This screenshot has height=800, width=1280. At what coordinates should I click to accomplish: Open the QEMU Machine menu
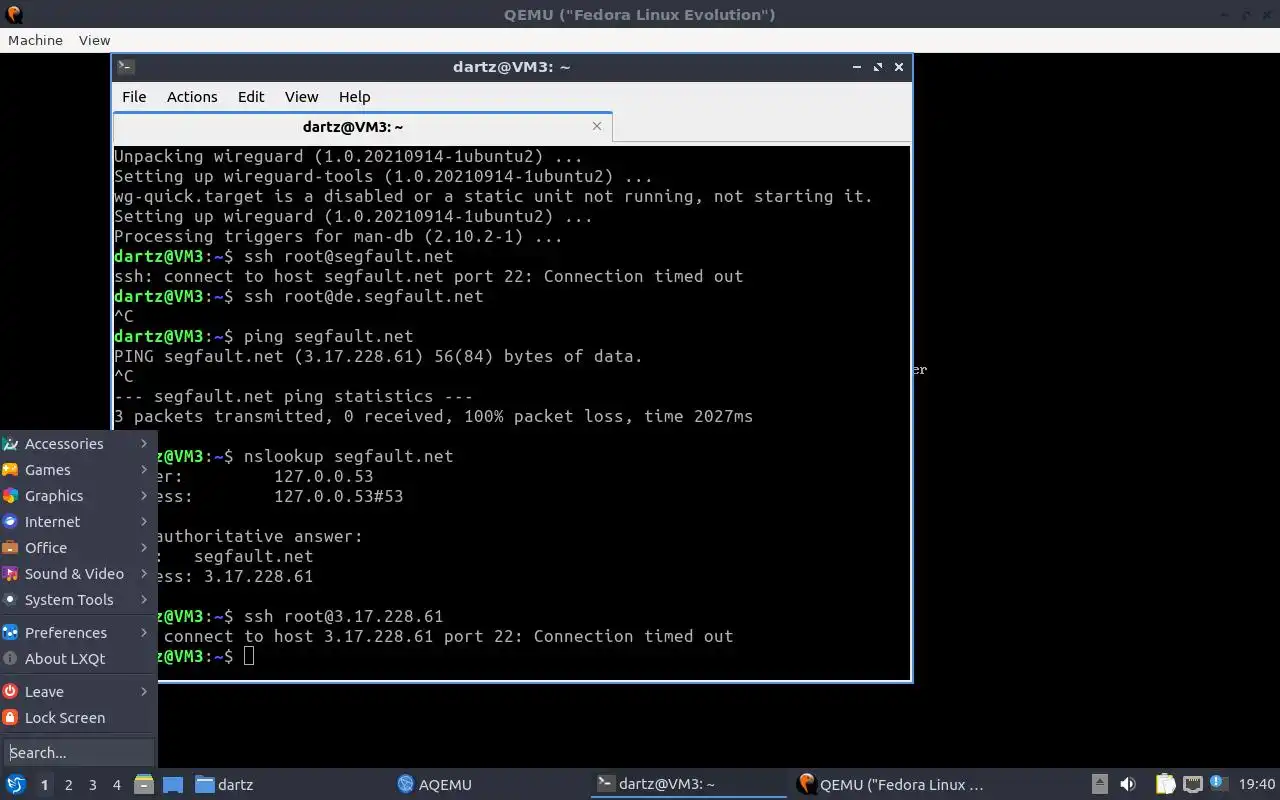[x=35, y=40]
